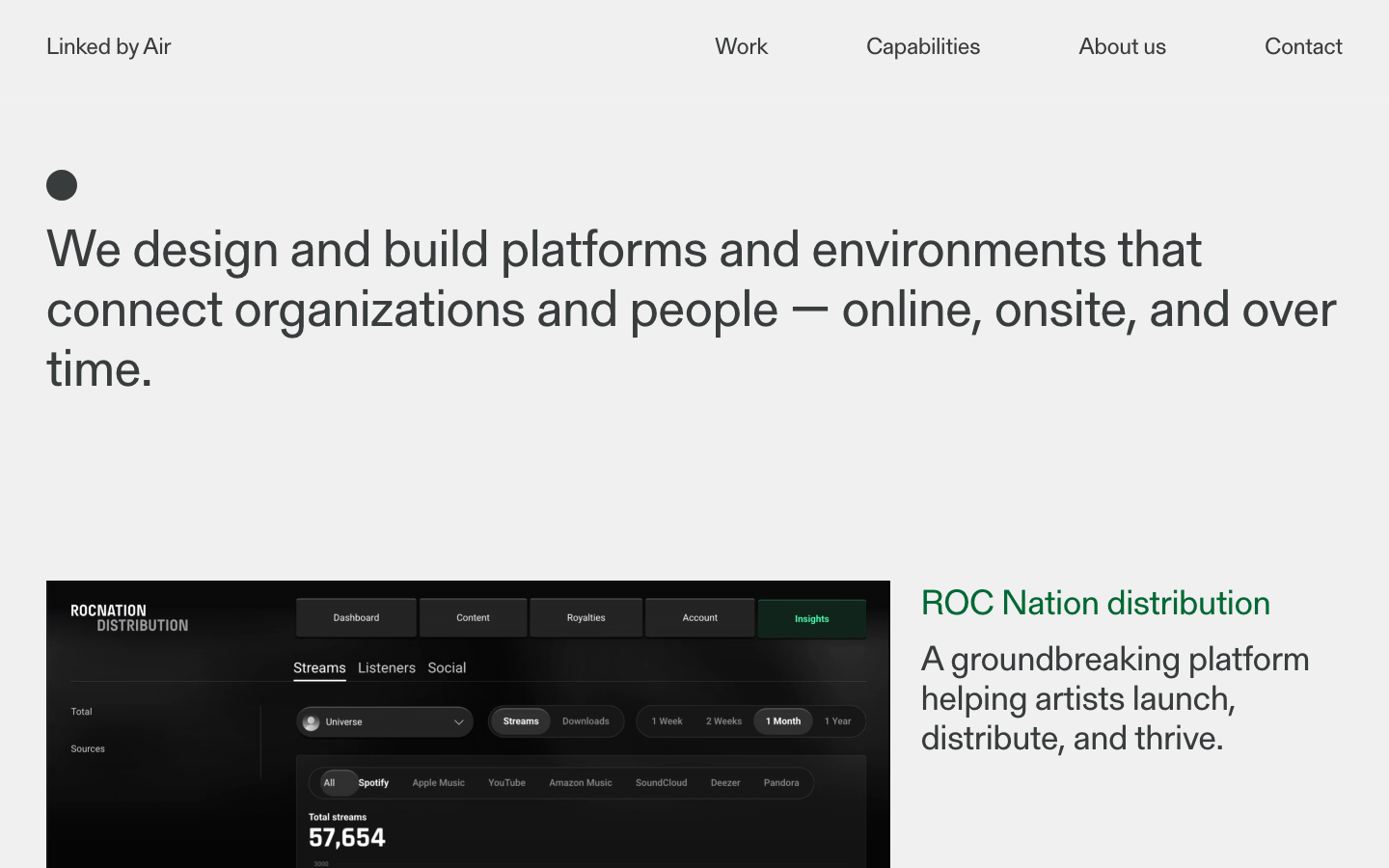
Task: Navigate to the Contact page
Action: pyautogui.click(x=1303, y=46)
